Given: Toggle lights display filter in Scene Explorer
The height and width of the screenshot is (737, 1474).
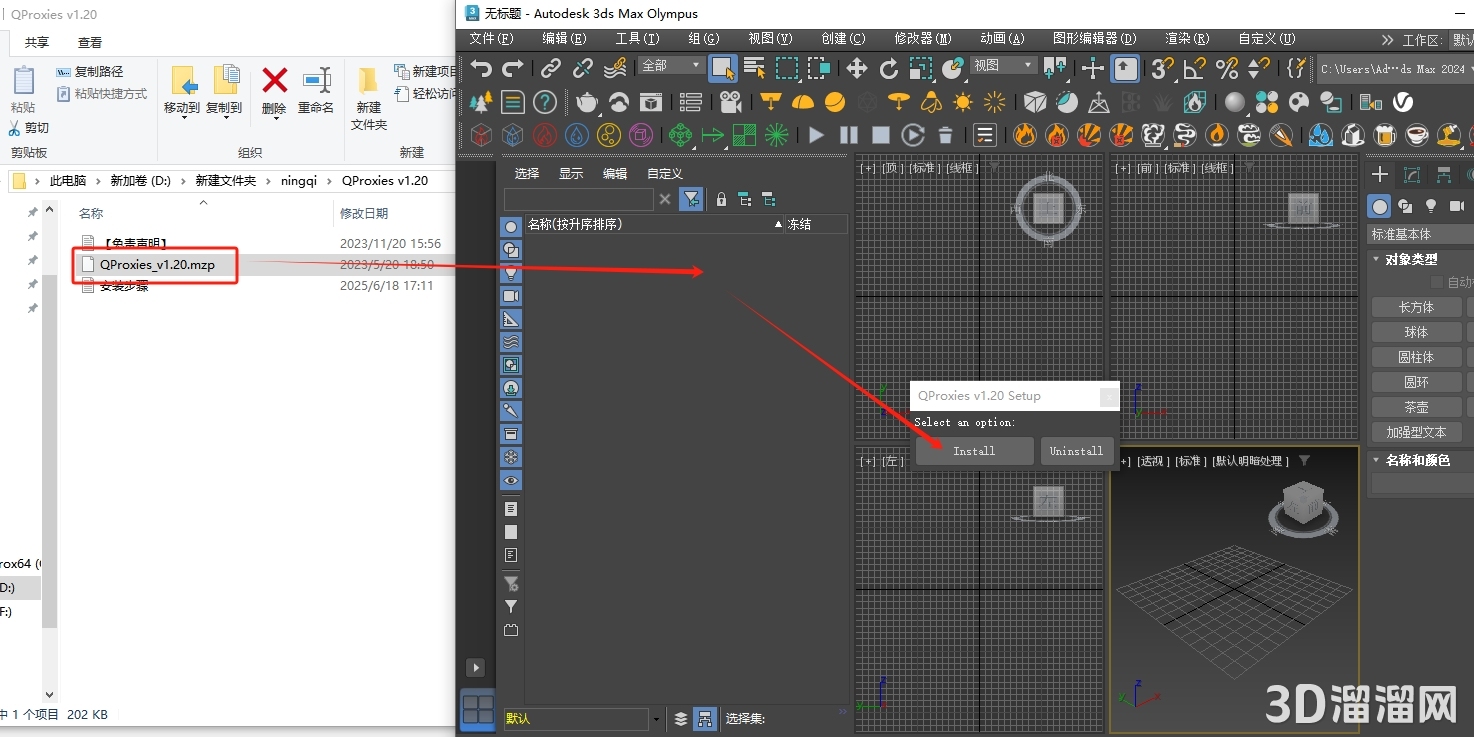Looking at the screenshot, I should pyautogui.click(x=511, y=273).
